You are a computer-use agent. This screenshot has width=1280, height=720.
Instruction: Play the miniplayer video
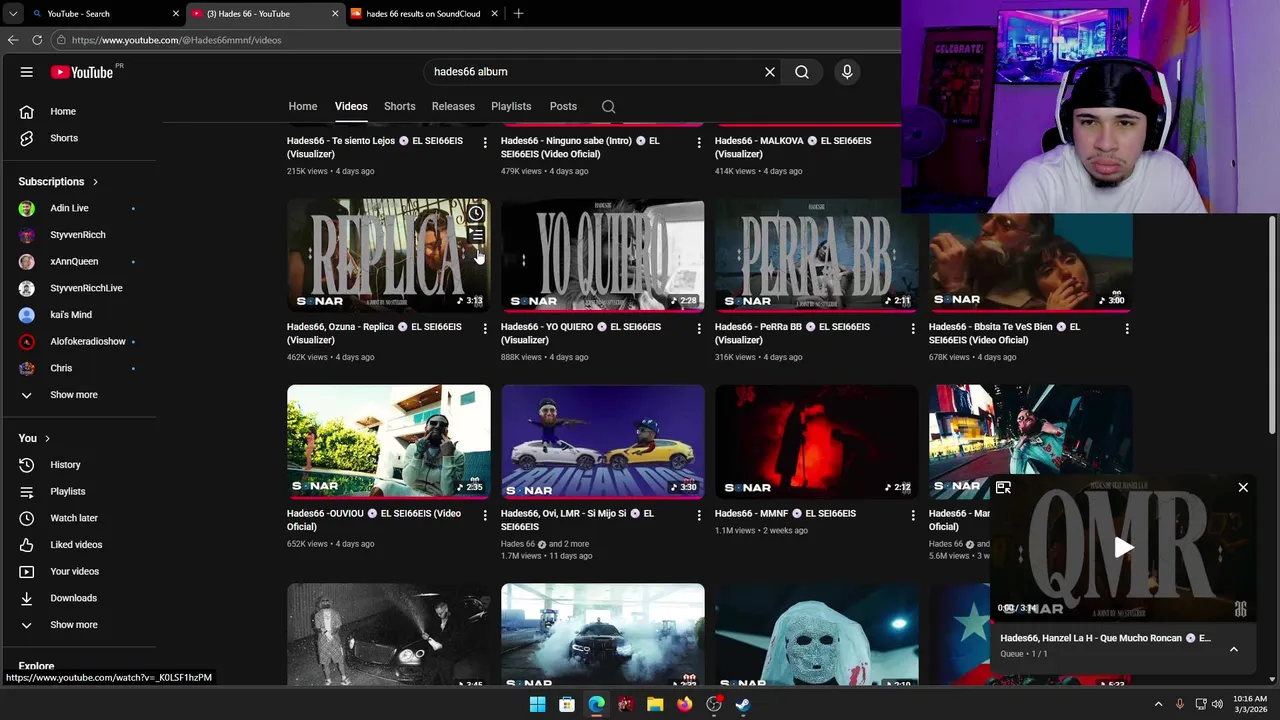tap(1124, 547)
